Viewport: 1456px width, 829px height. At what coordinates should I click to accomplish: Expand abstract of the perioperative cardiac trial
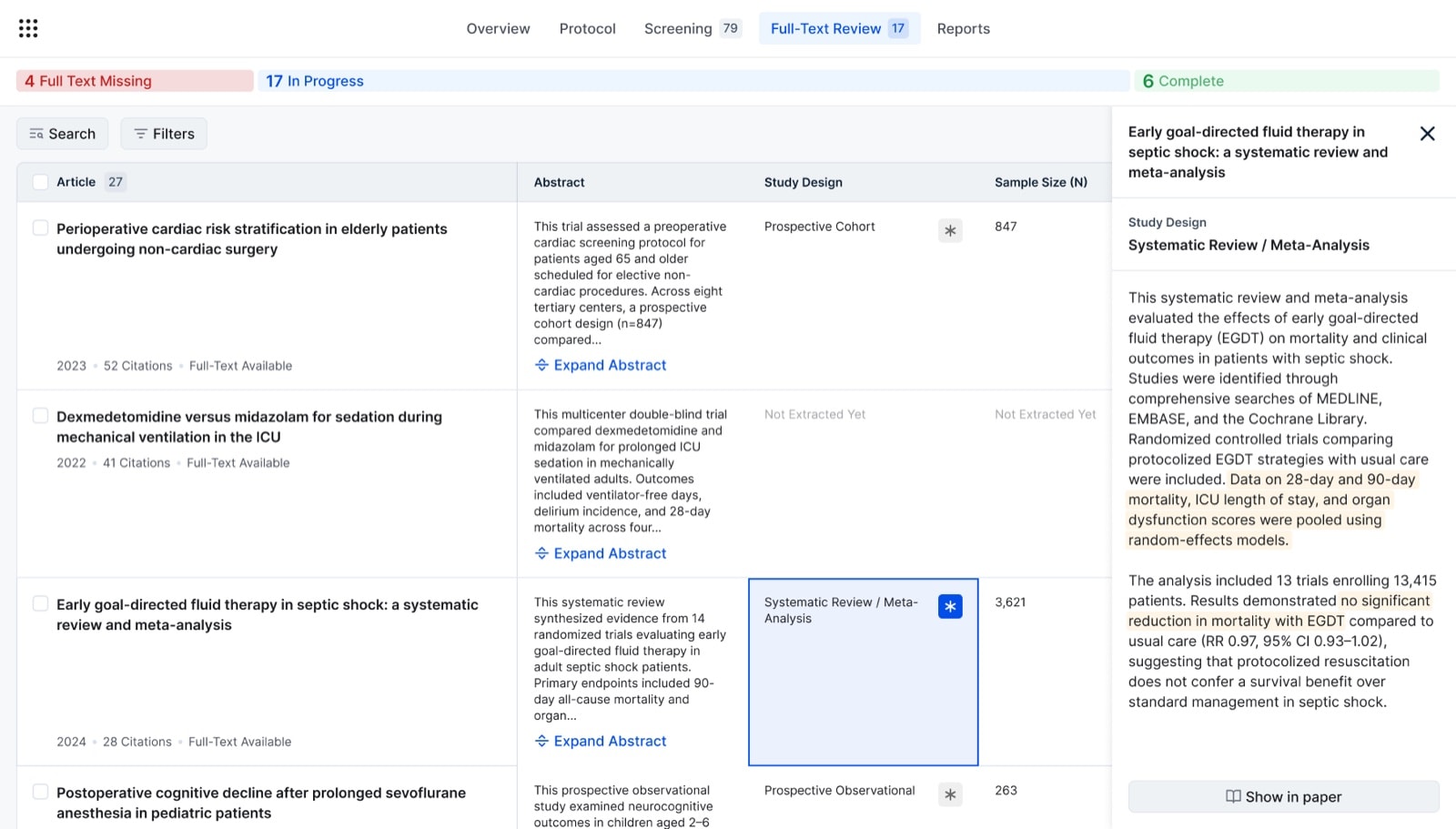click(x=601, y=365)
